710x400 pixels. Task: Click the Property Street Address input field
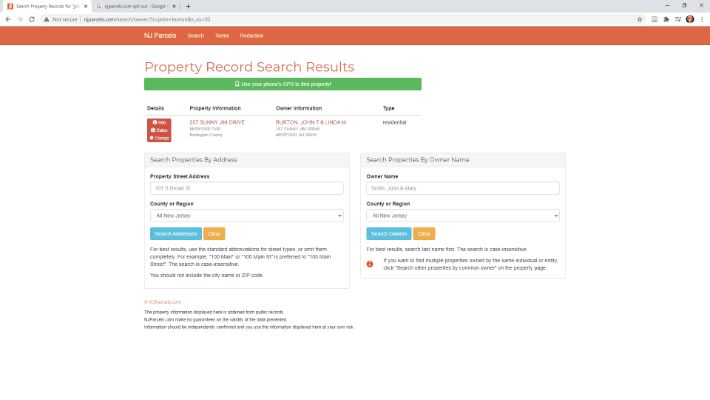point(247,188)
